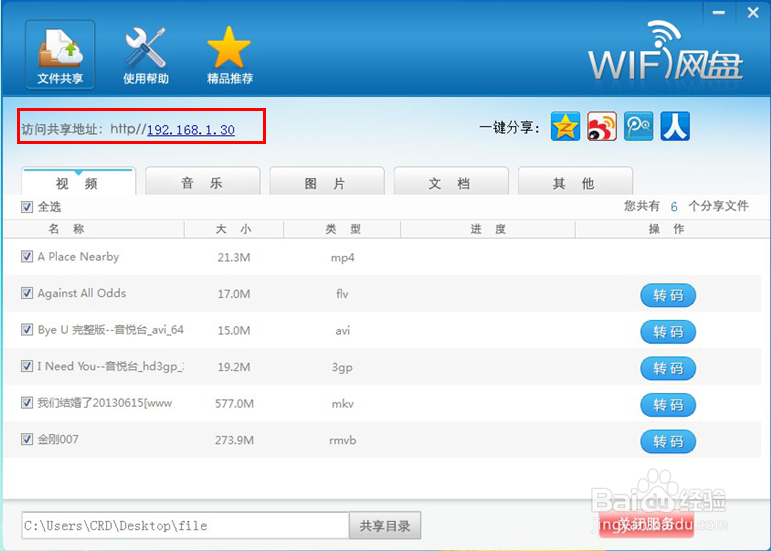Sort by the 大小 column header
771x551 pixels.
tap(234, 229)
